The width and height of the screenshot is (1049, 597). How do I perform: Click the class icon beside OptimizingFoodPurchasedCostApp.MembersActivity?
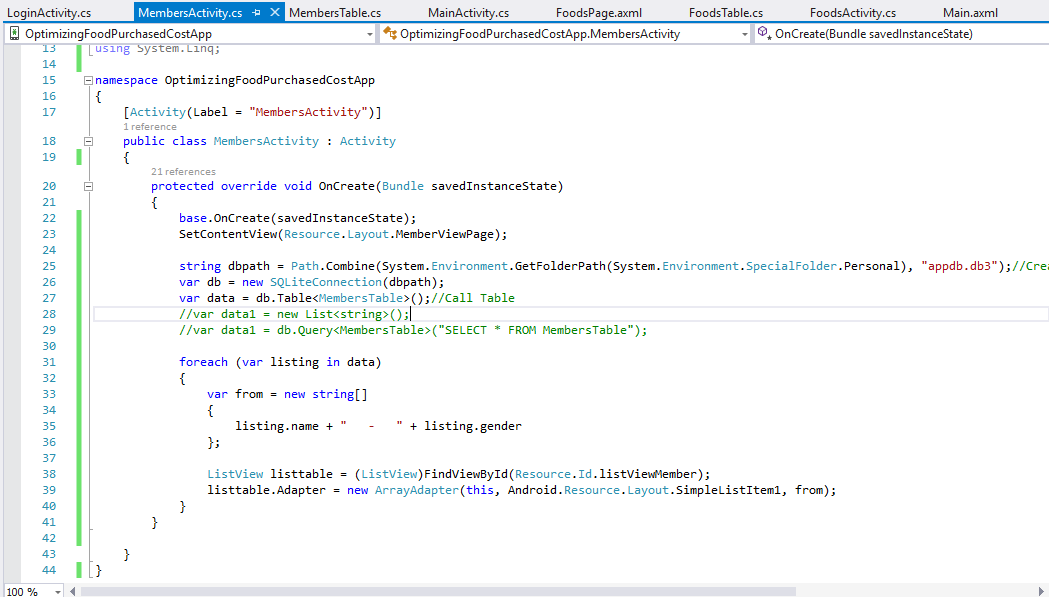[x=389, y=33]
